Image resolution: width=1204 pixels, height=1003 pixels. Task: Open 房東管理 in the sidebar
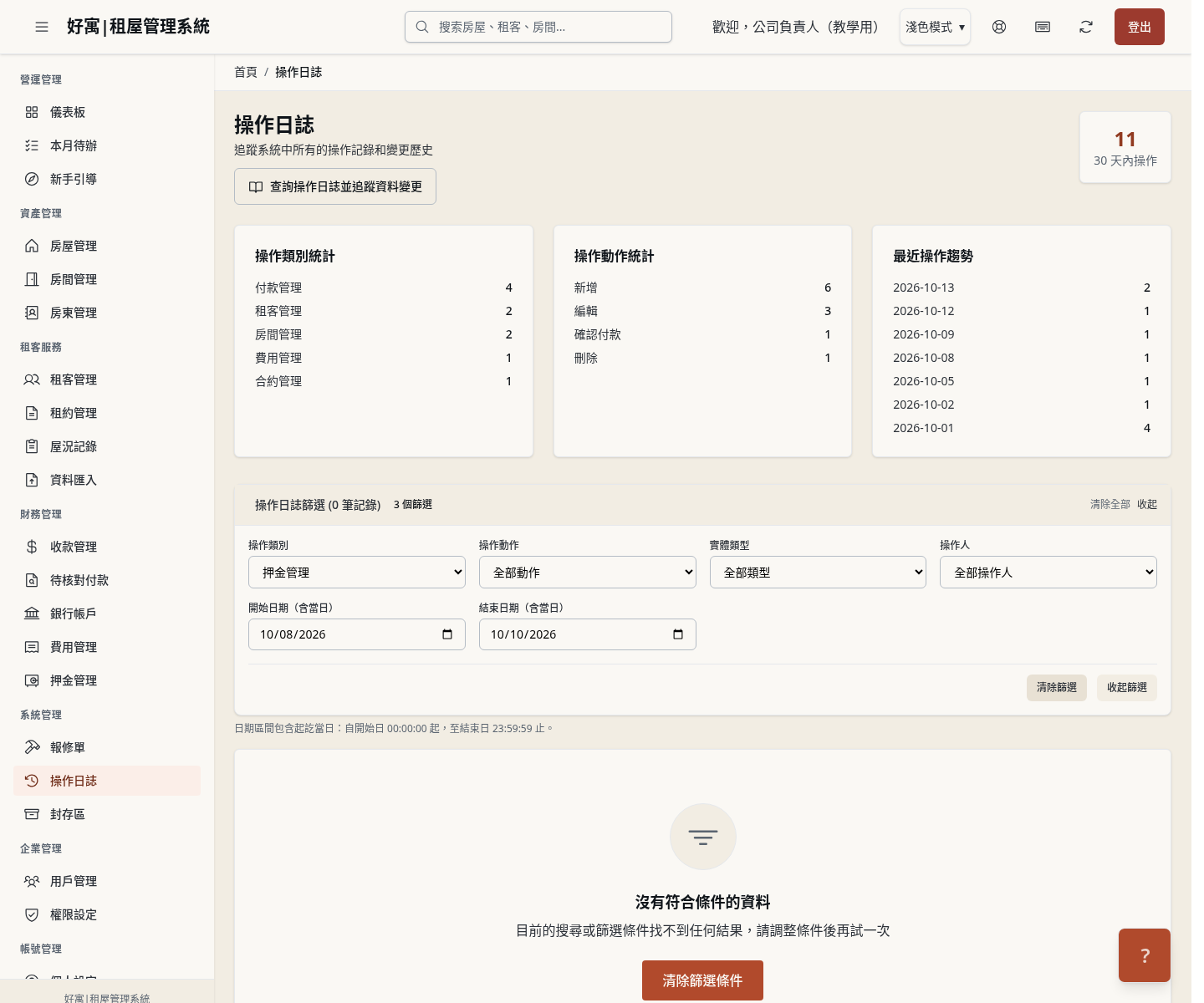[x=107, y=313]
